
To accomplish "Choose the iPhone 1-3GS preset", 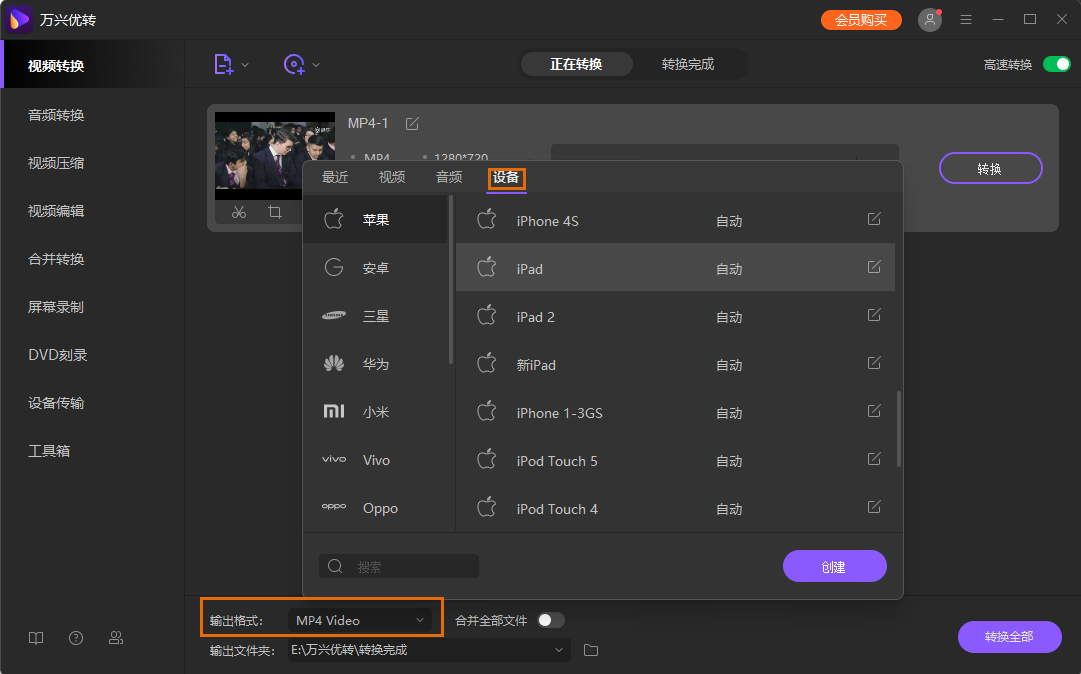I will pos(675,412).
